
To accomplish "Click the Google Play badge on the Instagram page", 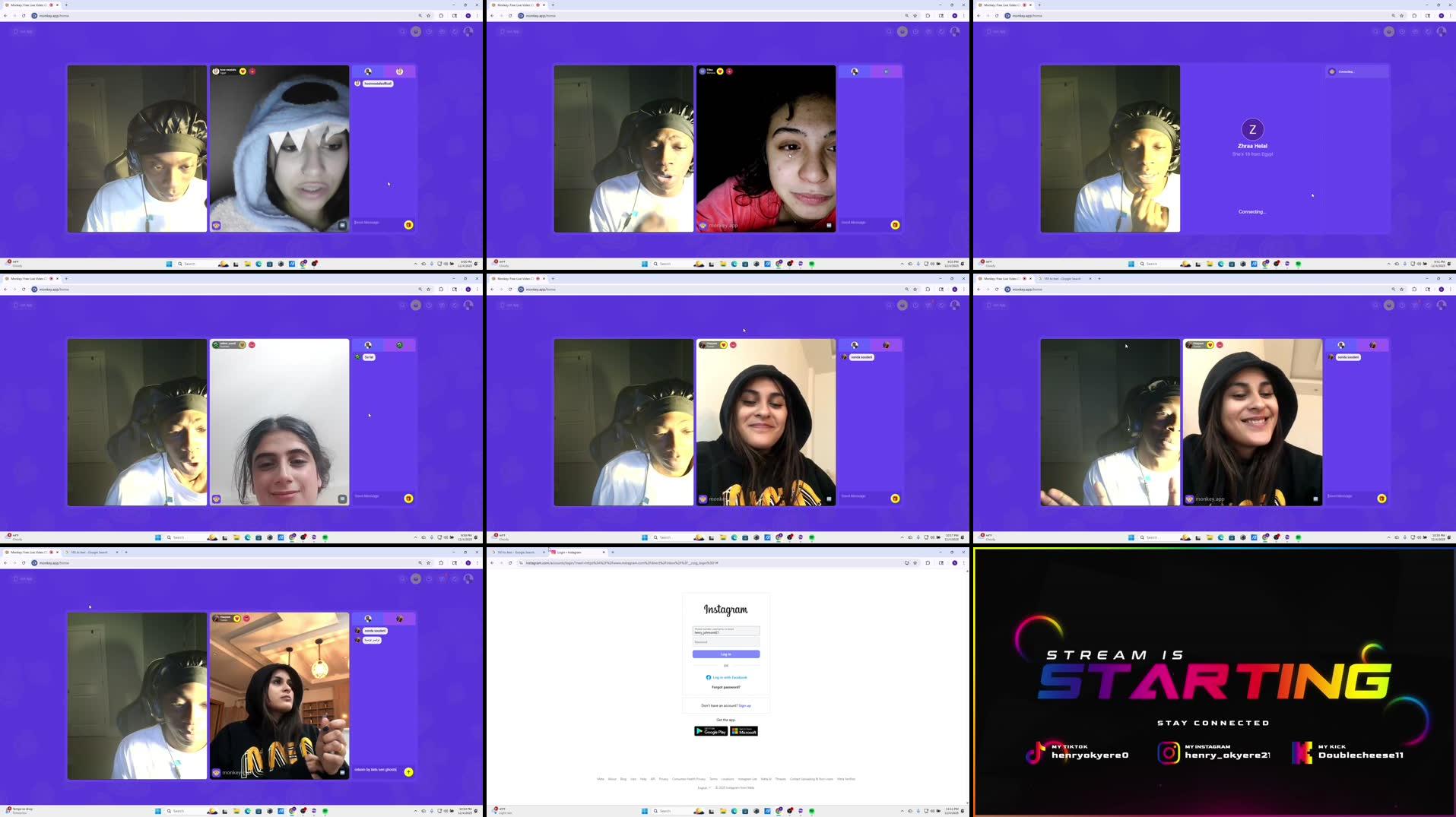I will pos(710,730).
